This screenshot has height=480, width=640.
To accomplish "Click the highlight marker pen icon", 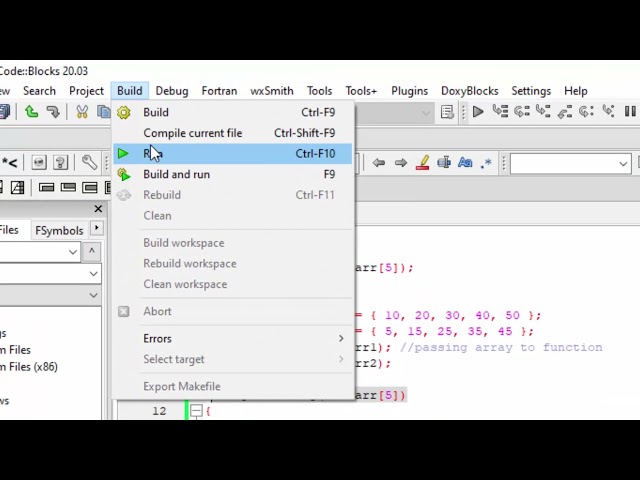I will 422,162.
